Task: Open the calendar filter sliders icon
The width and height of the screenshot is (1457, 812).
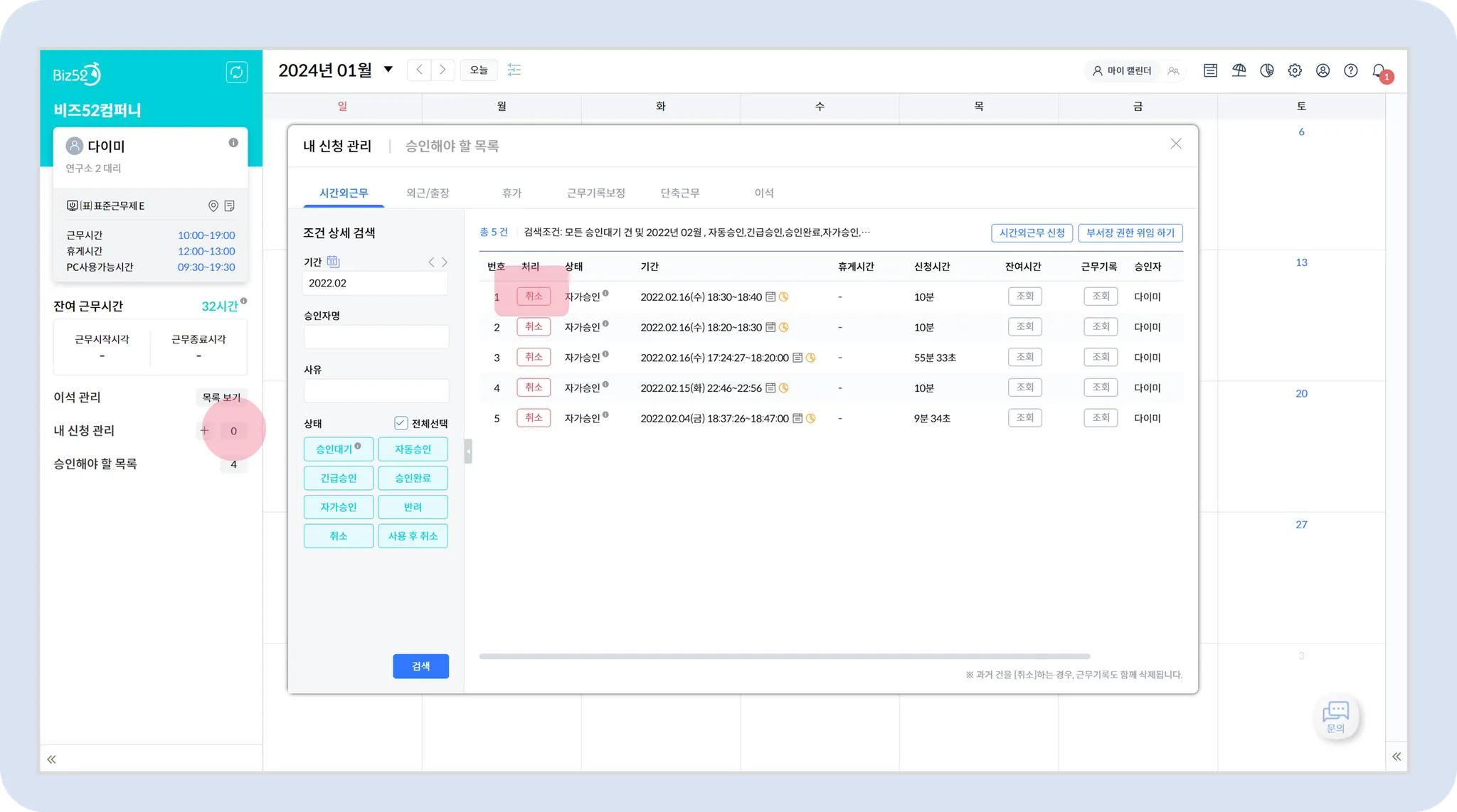Action: [514, 70]
